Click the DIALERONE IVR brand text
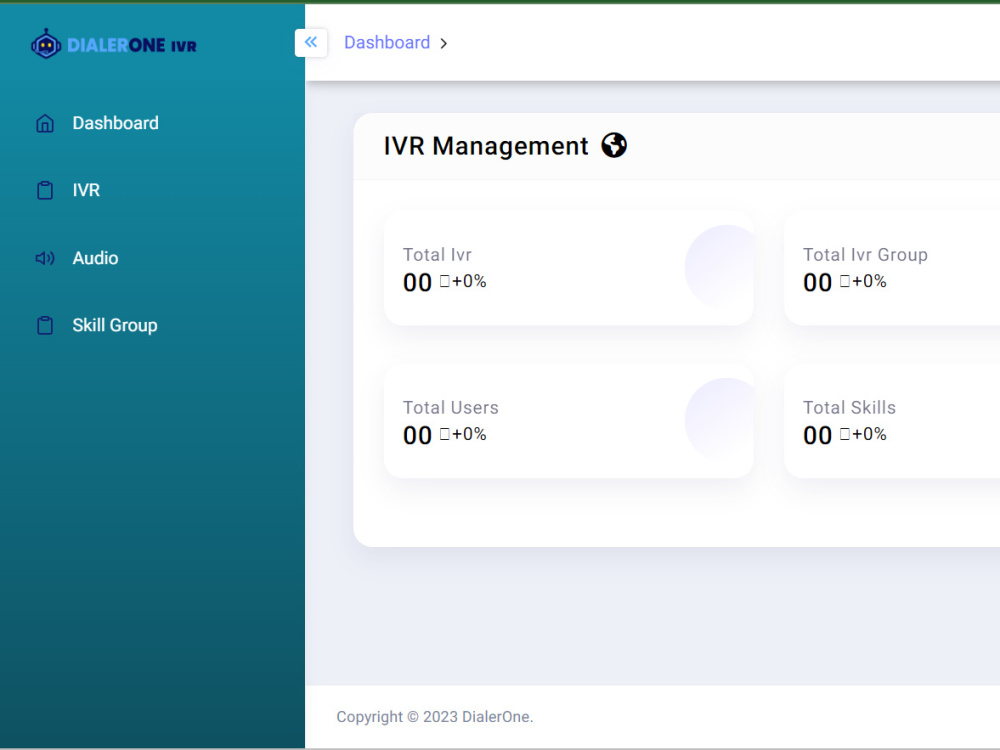Image resolution: width=1000 pixels, height=750 pixels. tap(132, 45)
